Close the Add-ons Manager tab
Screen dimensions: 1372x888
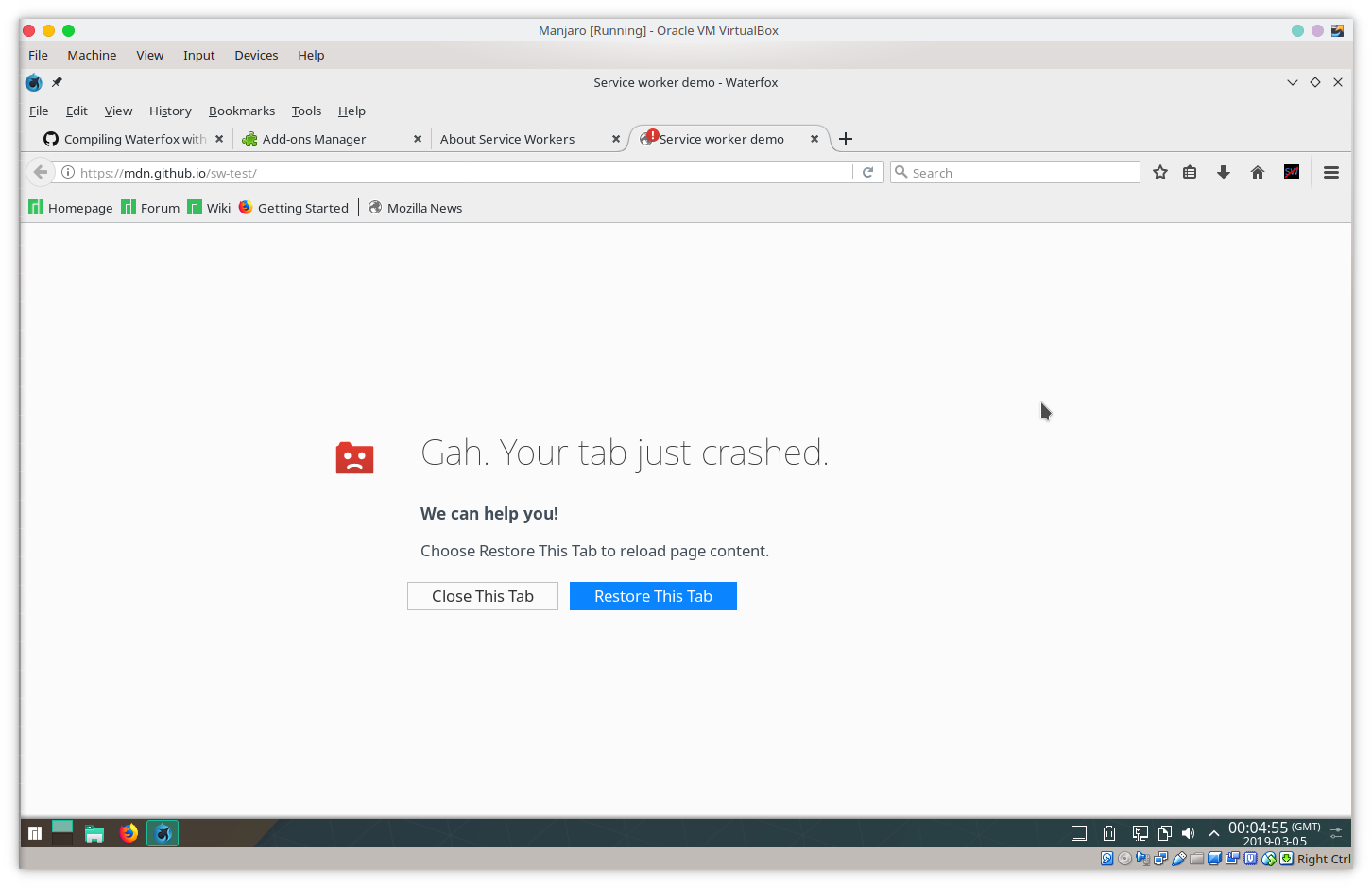pos(418,139)
